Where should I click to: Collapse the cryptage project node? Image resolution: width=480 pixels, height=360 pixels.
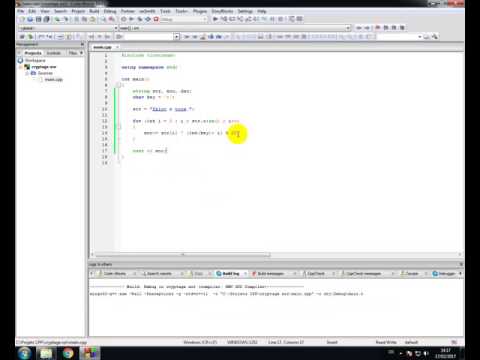click(21, 67)
